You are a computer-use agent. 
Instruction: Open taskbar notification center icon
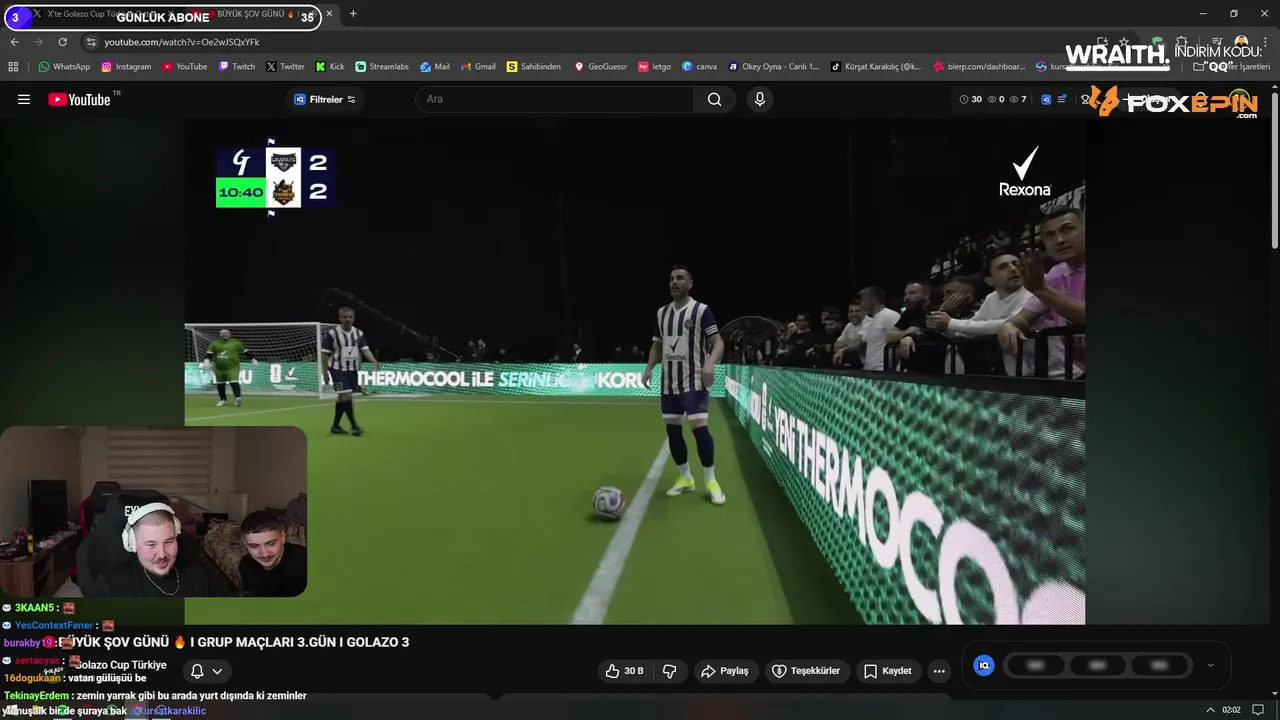point(1258,710)
